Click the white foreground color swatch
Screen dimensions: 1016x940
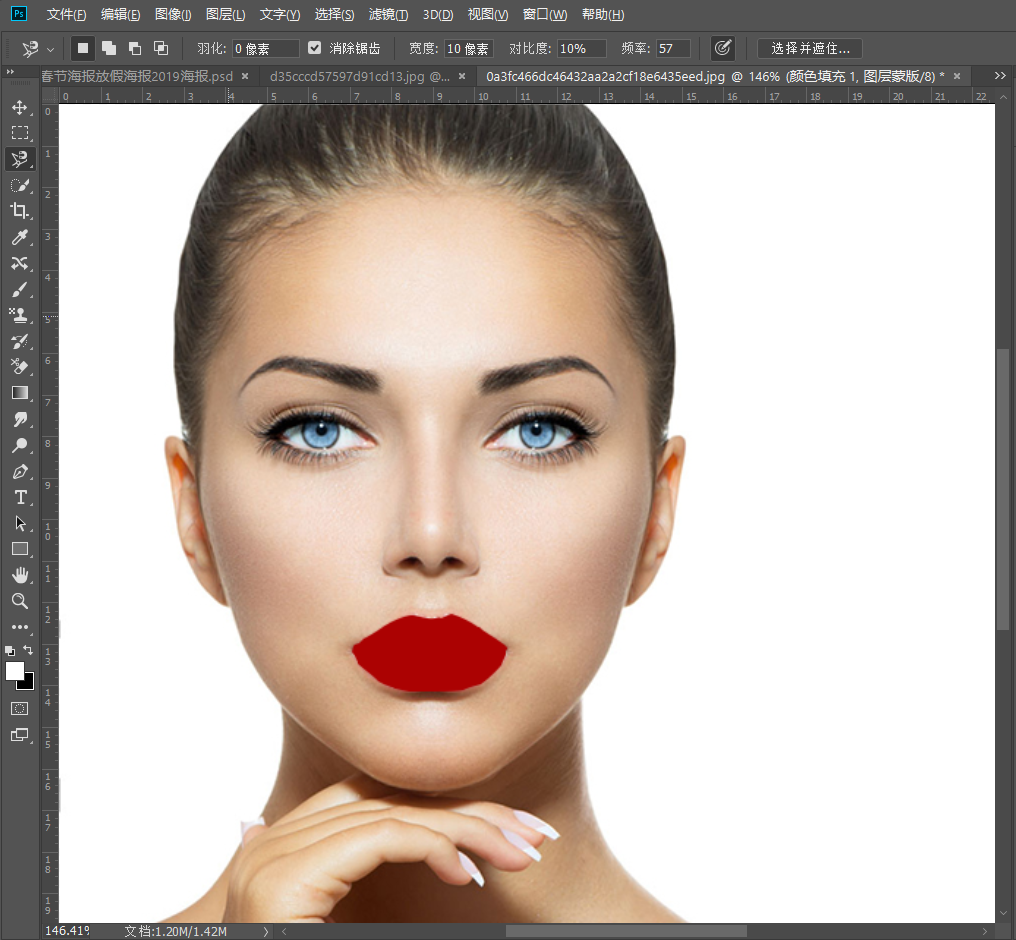coord(14,671)
